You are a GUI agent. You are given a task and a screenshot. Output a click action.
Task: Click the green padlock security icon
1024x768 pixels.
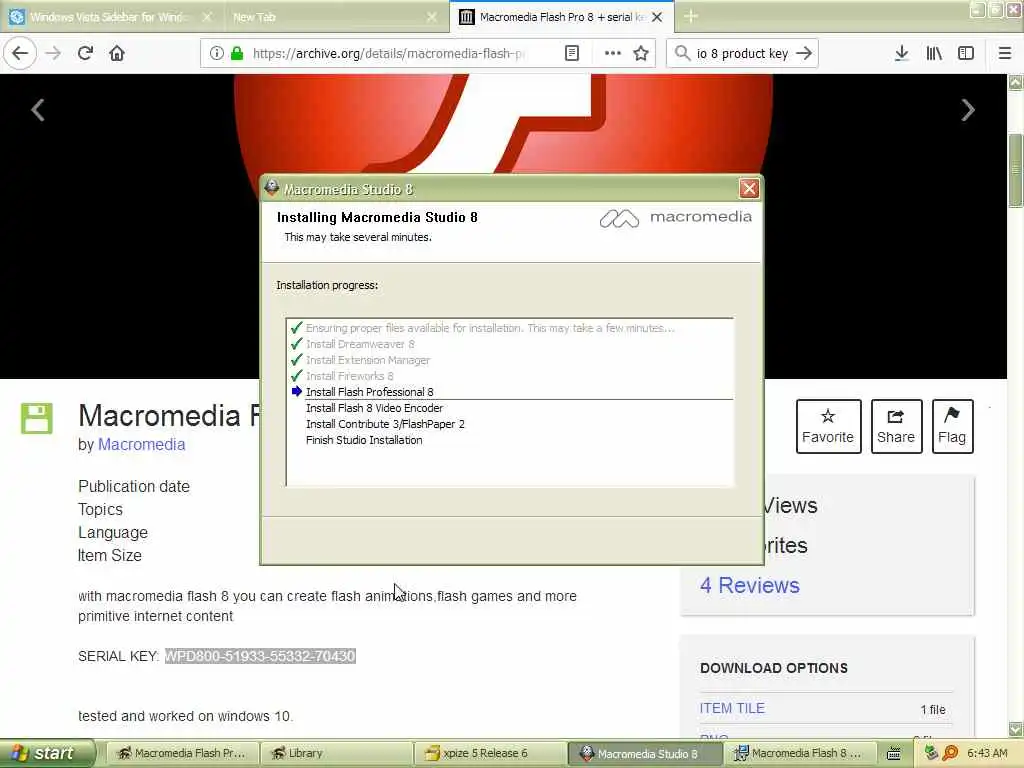tap(237, 53)
